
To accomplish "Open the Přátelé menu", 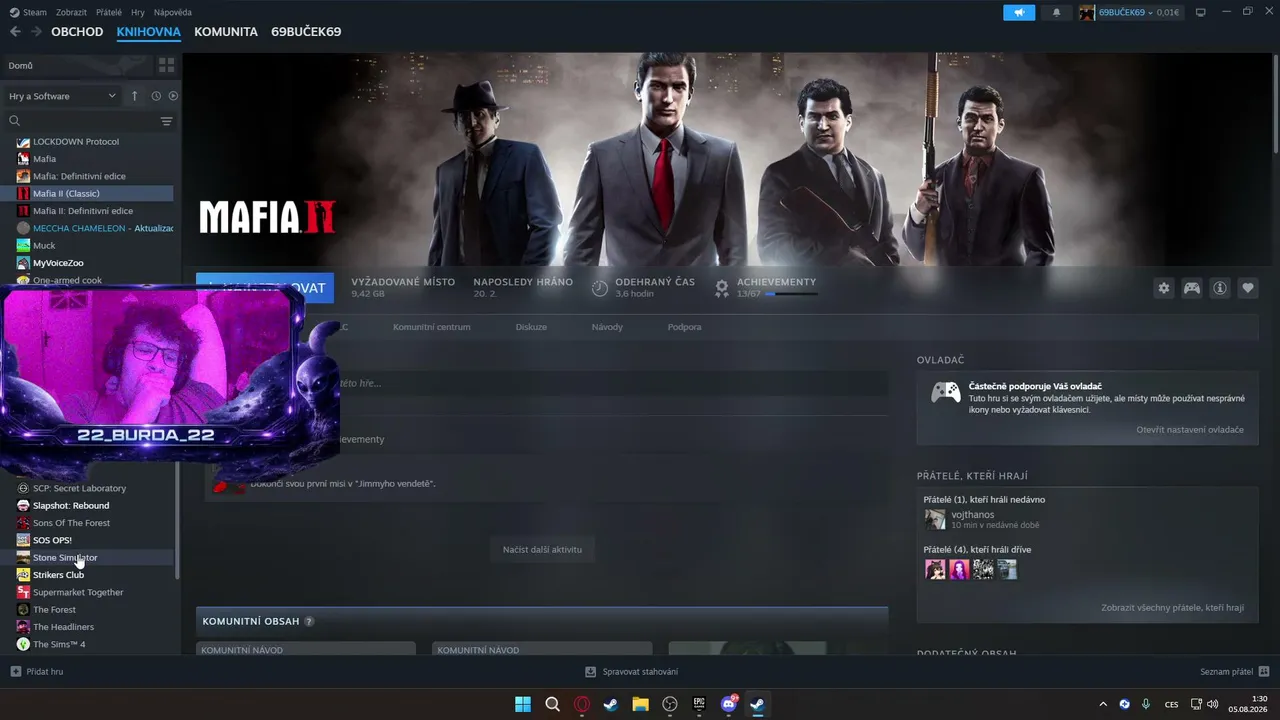I will [x=109, y=12].
